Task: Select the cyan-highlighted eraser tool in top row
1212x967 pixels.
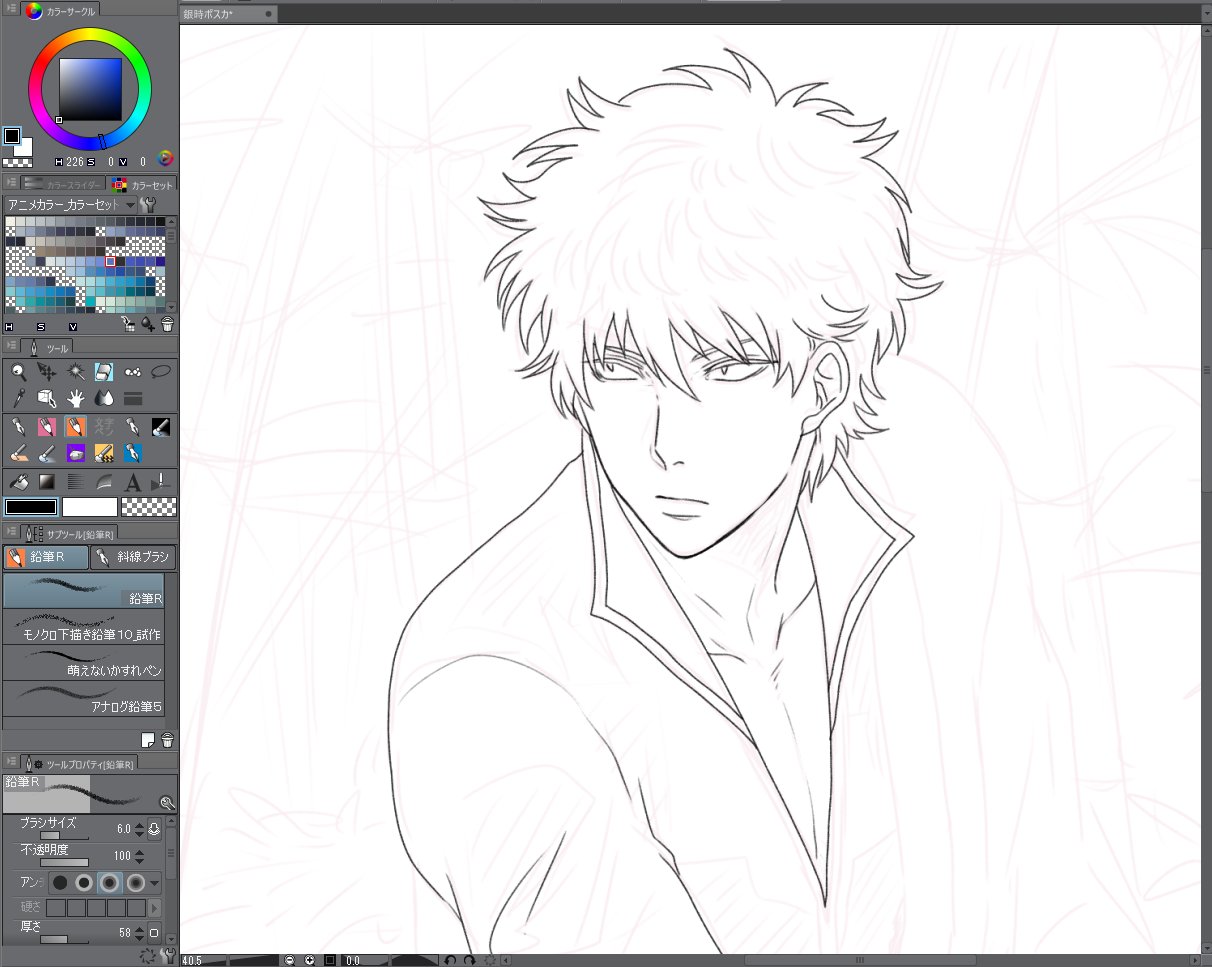Action: 104,372
